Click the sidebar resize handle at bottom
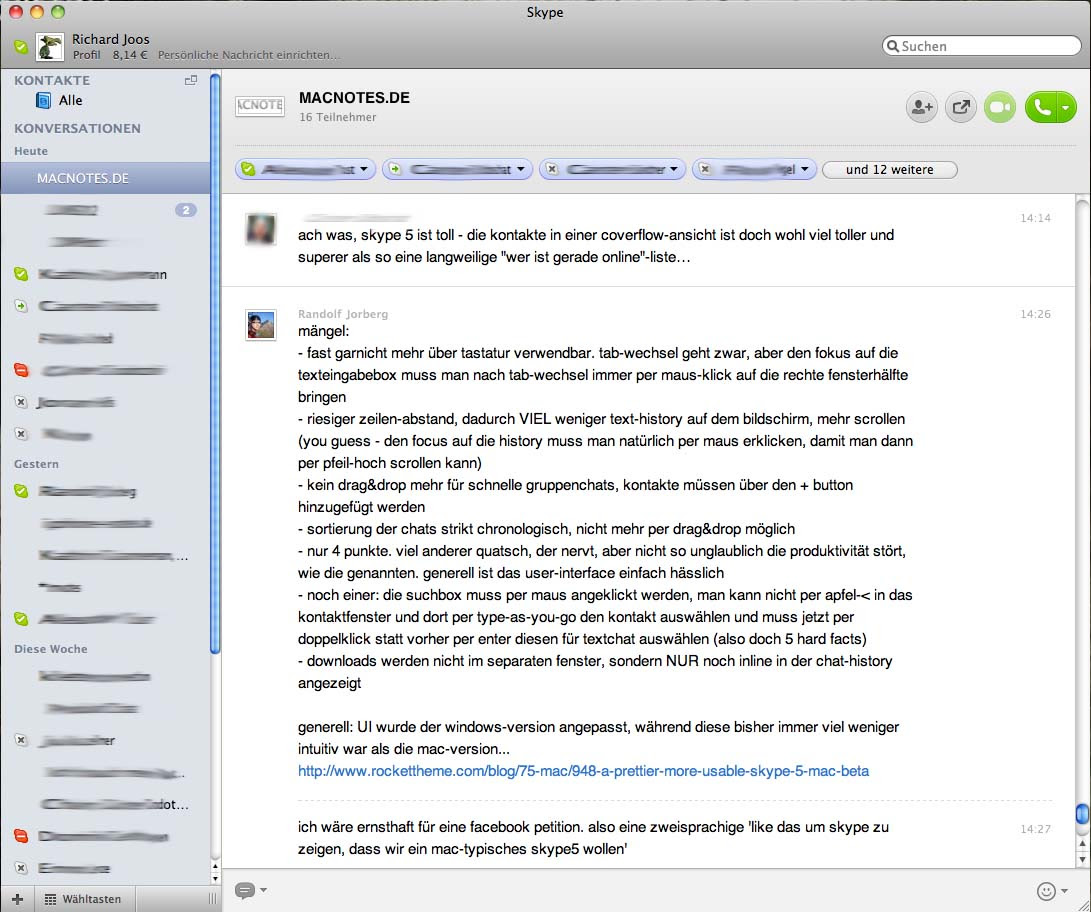Screen dimensions: 1091x912 coord(212,899)
